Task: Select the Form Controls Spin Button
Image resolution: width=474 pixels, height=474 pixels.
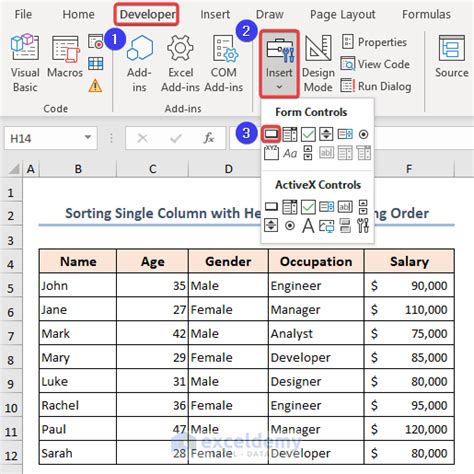Action: pos(326,134)
